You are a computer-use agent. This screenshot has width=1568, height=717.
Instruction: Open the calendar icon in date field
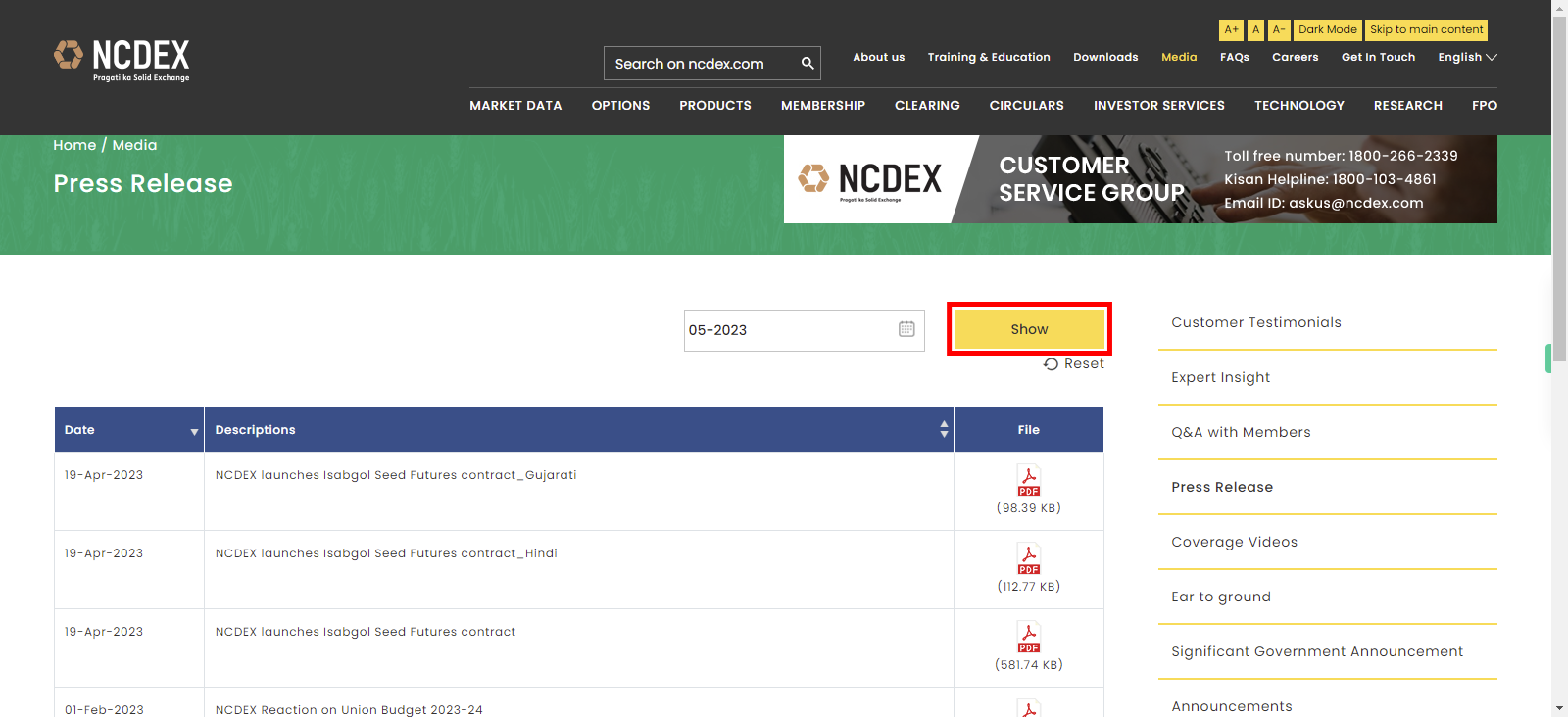pos(906,329)
